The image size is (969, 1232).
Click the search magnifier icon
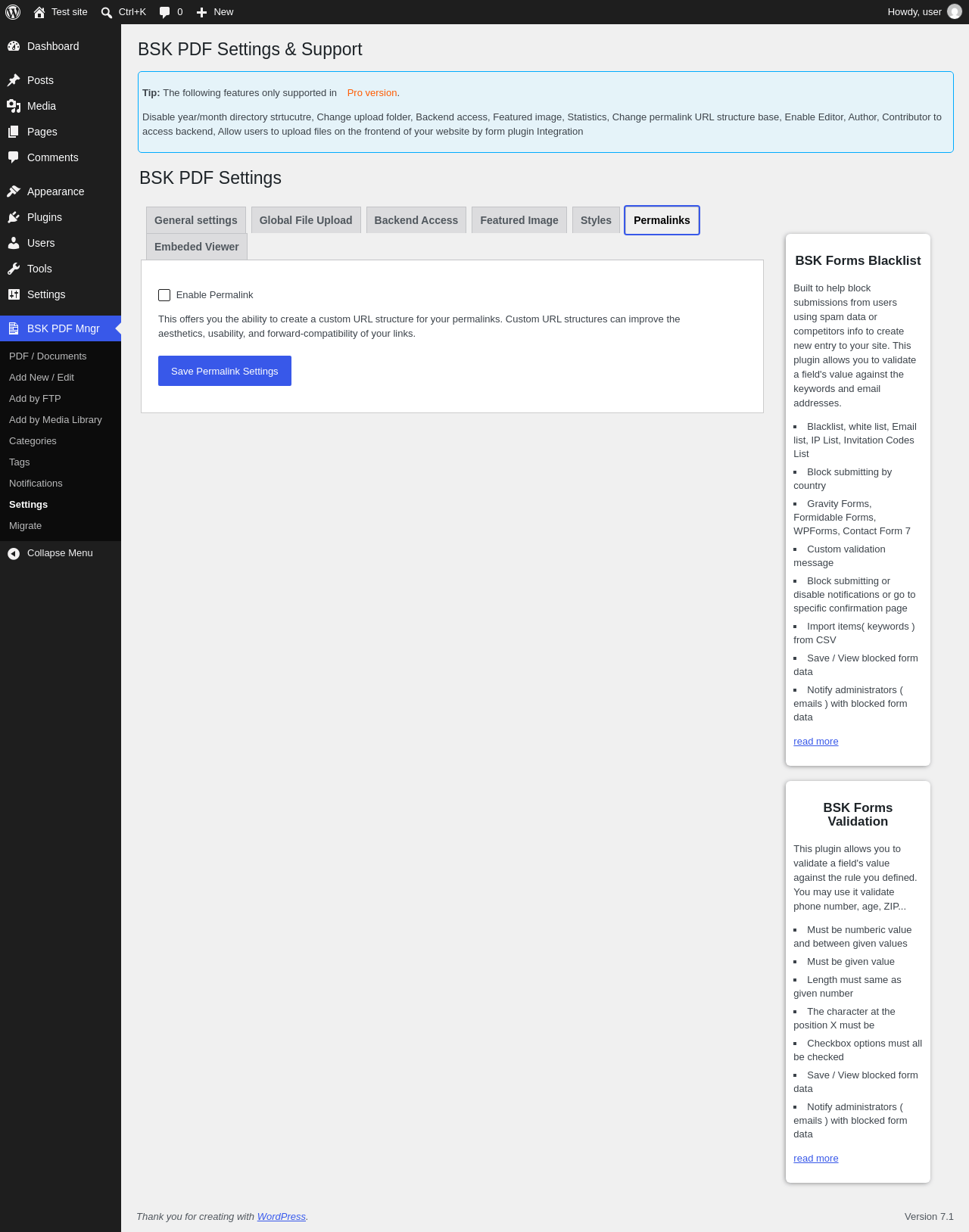pyautogui.click(x=107, y=12)
